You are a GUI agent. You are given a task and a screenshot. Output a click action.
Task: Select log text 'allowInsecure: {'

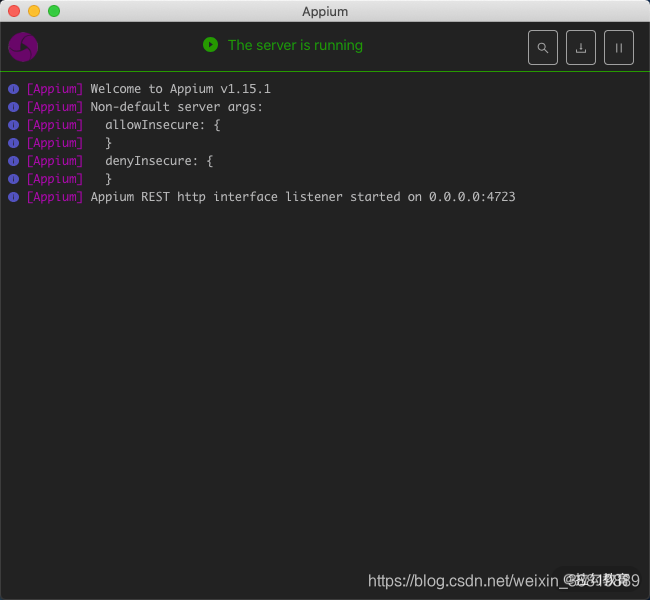(x=162, y=125)
